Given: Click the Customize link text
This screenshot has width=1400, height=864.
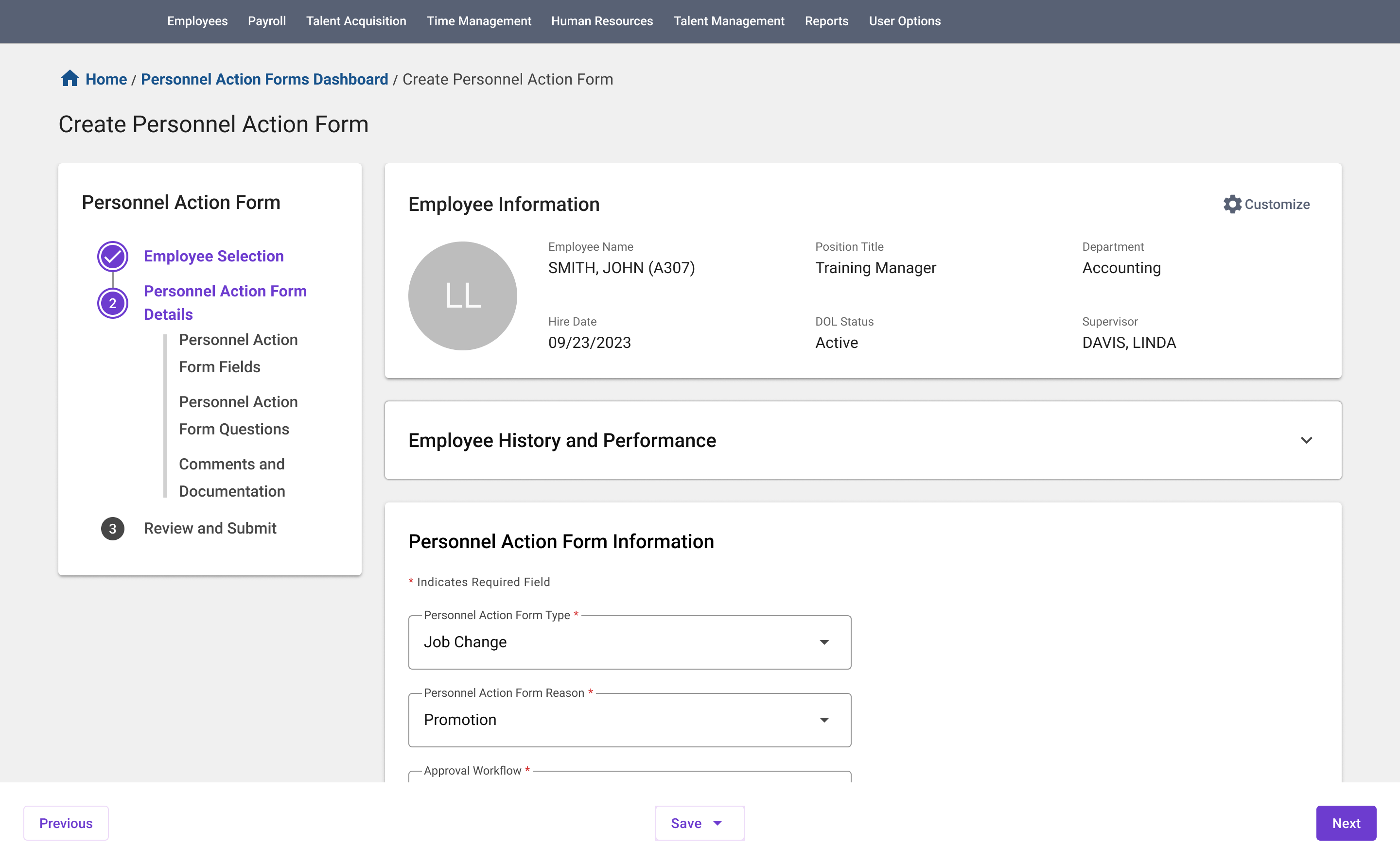Looking at the screenshot, I should (1277, 204).
